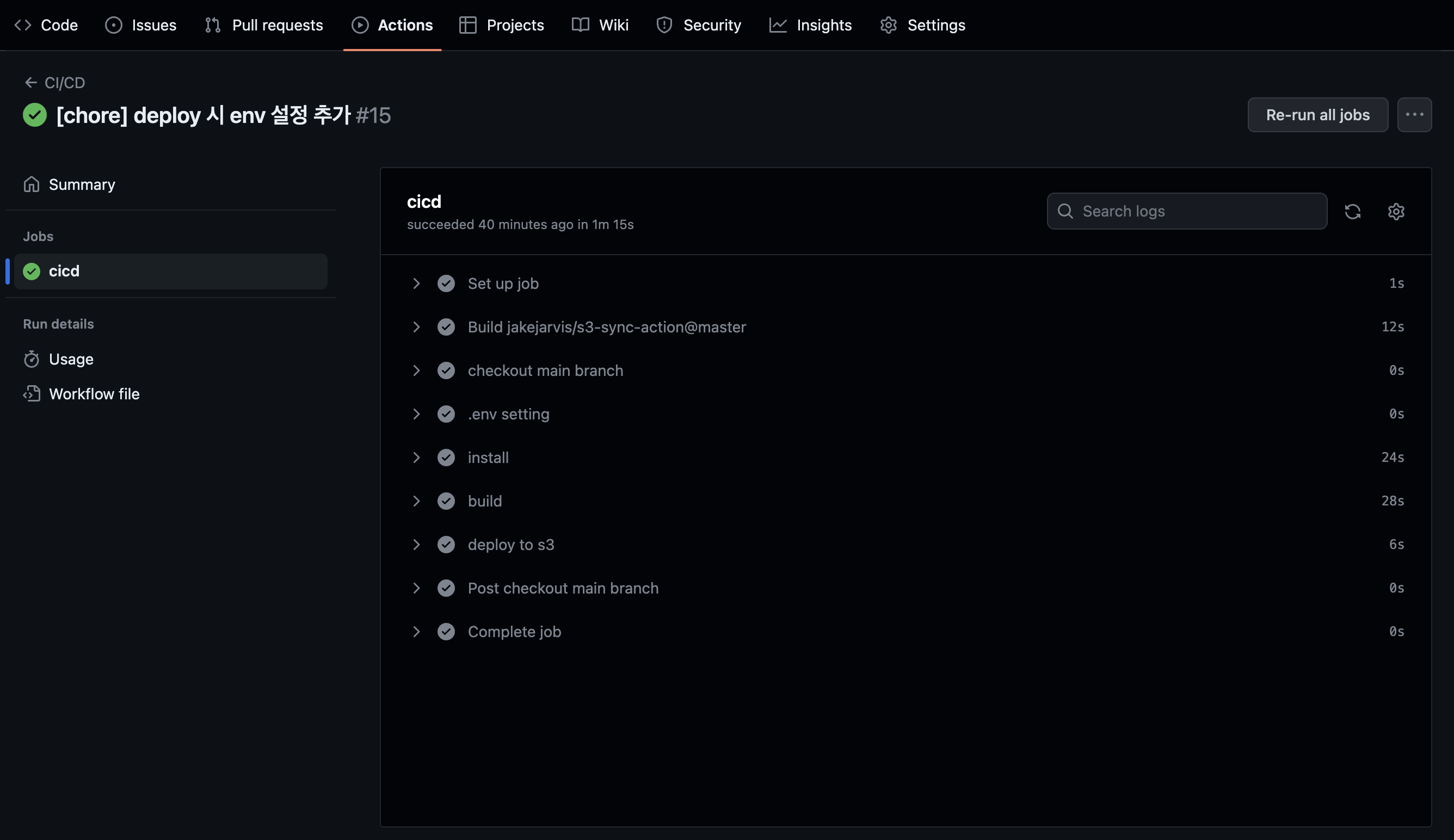
Task: Click the green success check beside the run title
Action: [x=35, y=115]
